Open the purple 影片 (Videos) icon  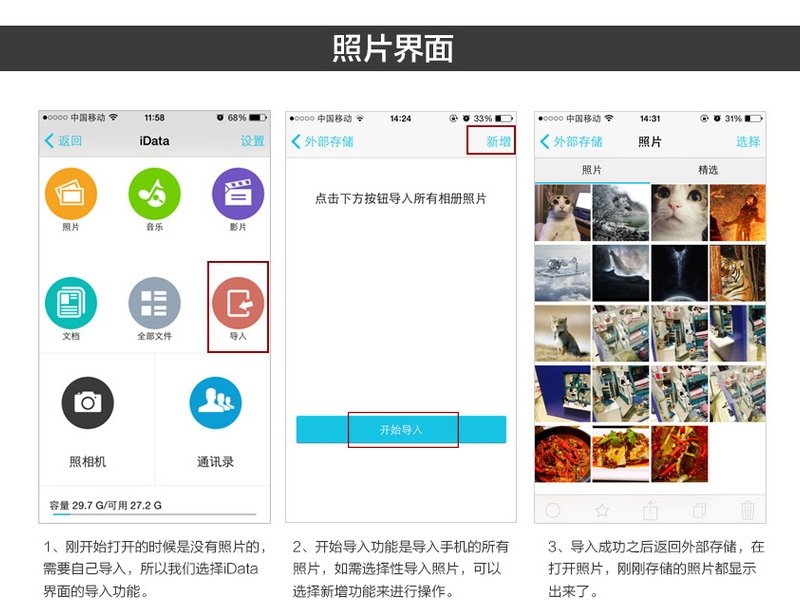coord(238,194)
